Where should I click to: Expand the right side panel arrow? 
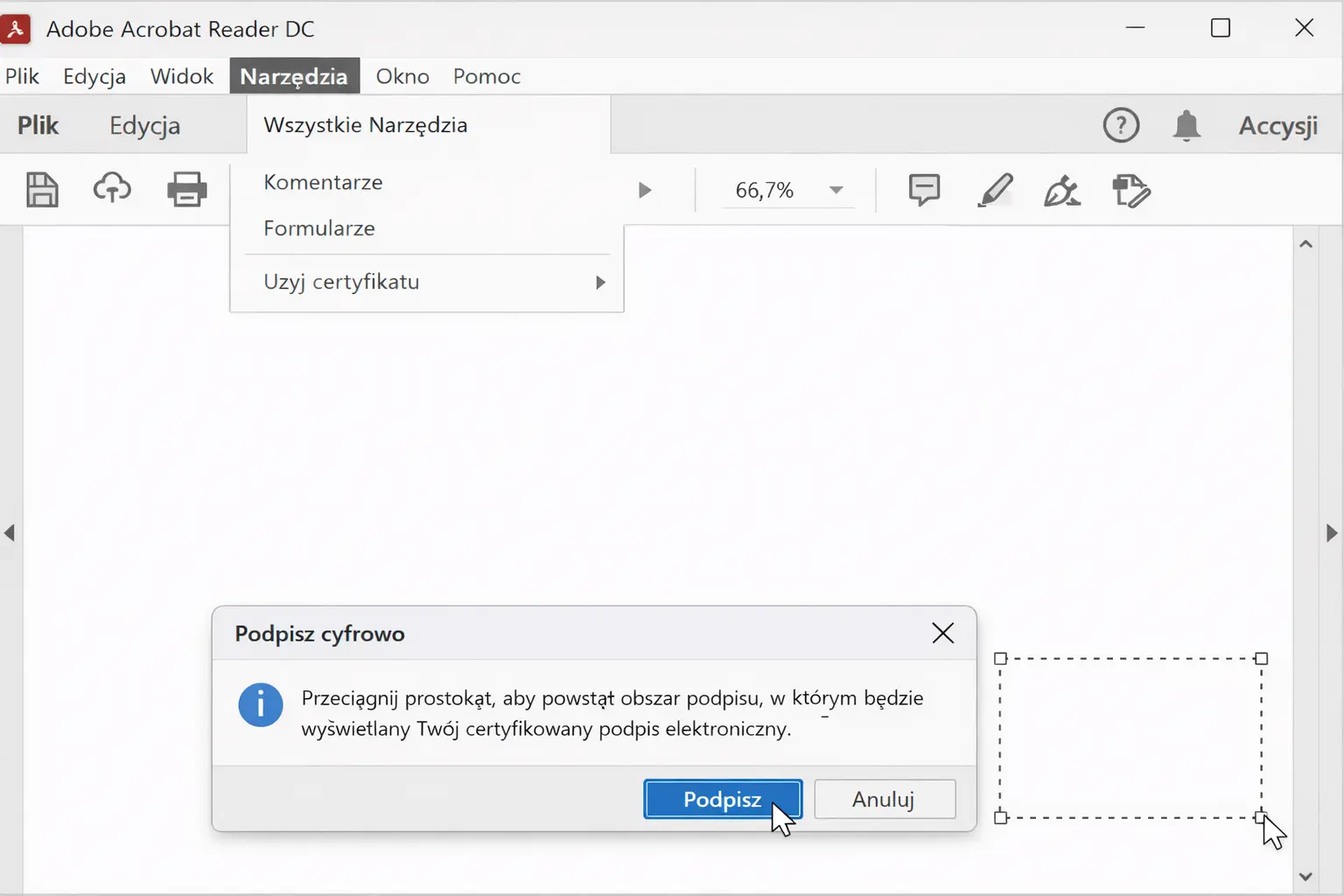click(x=1332, y=533)
